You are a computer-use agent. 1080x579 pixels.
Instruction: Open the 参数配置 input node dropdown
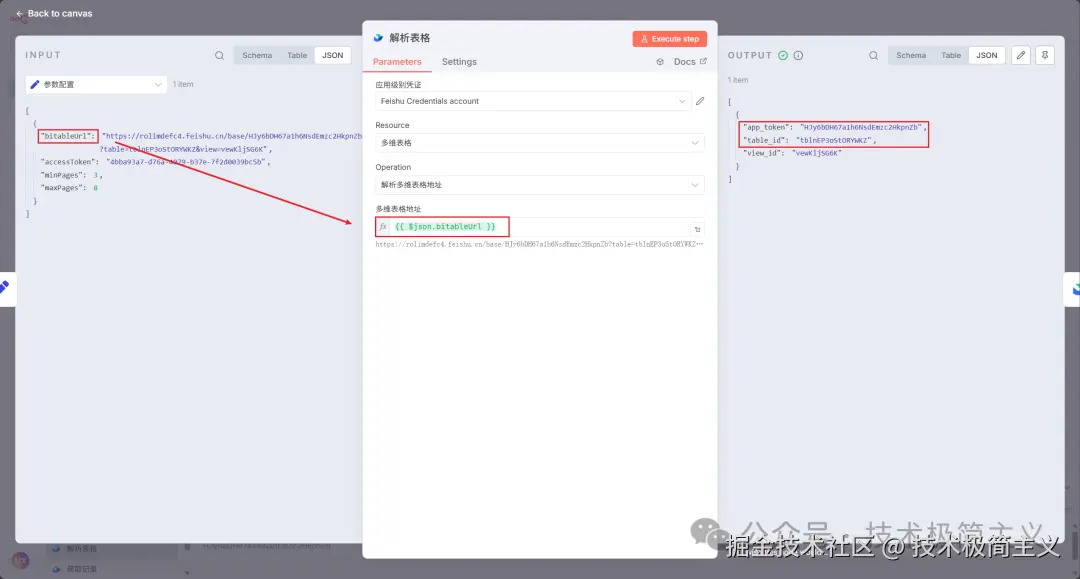[x=96, y=84]
